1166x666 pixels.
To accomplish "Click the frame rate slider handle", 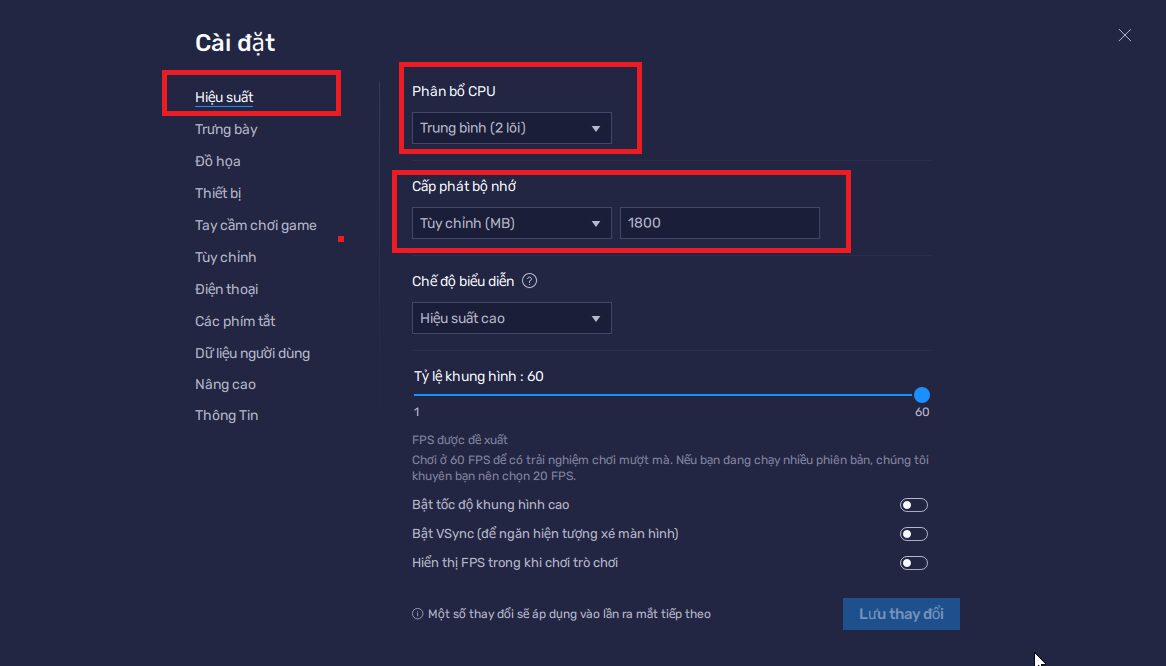I will coord(922,395).
